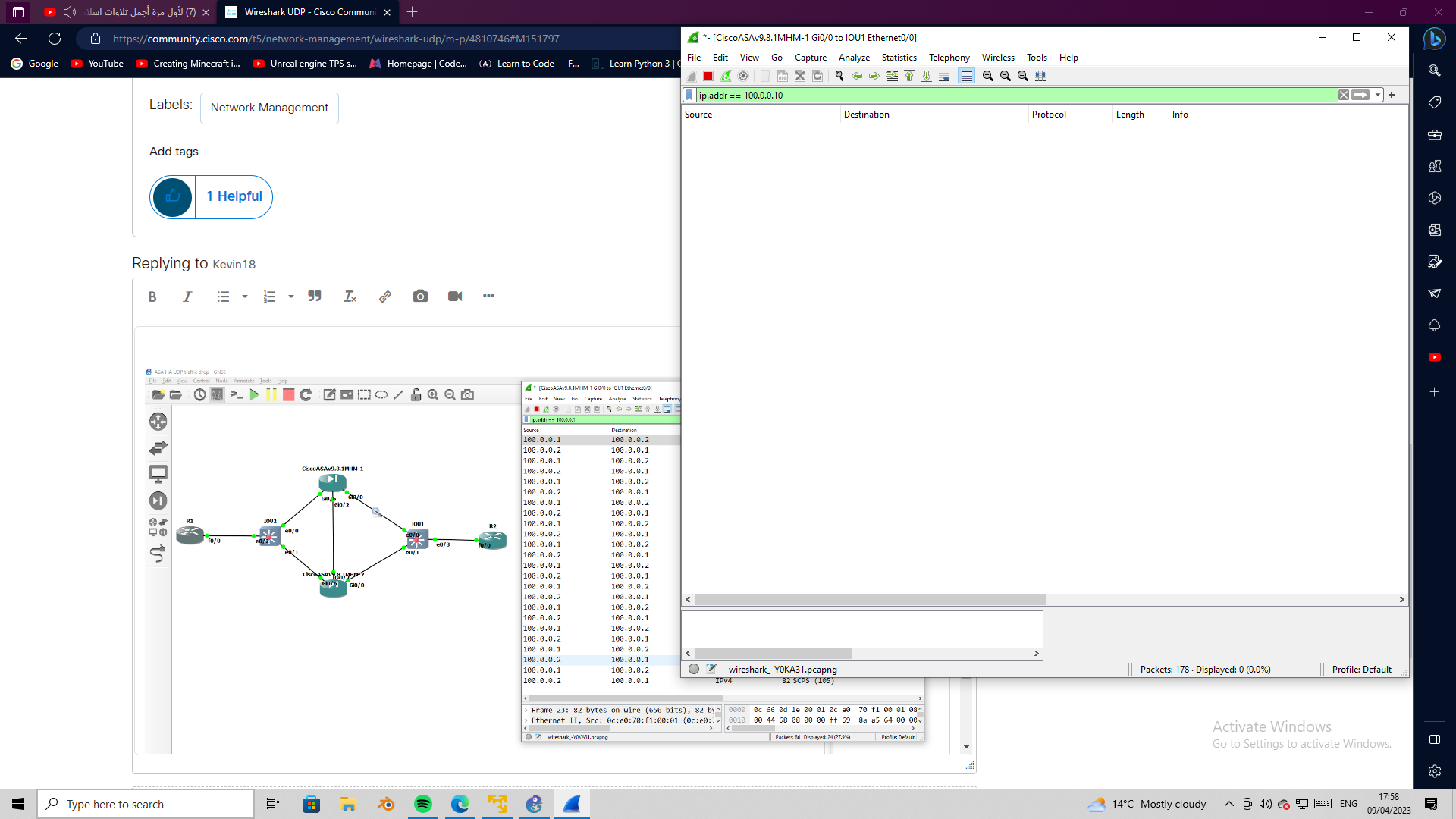Find a packet with the magnifier tool

coord(839,76)
